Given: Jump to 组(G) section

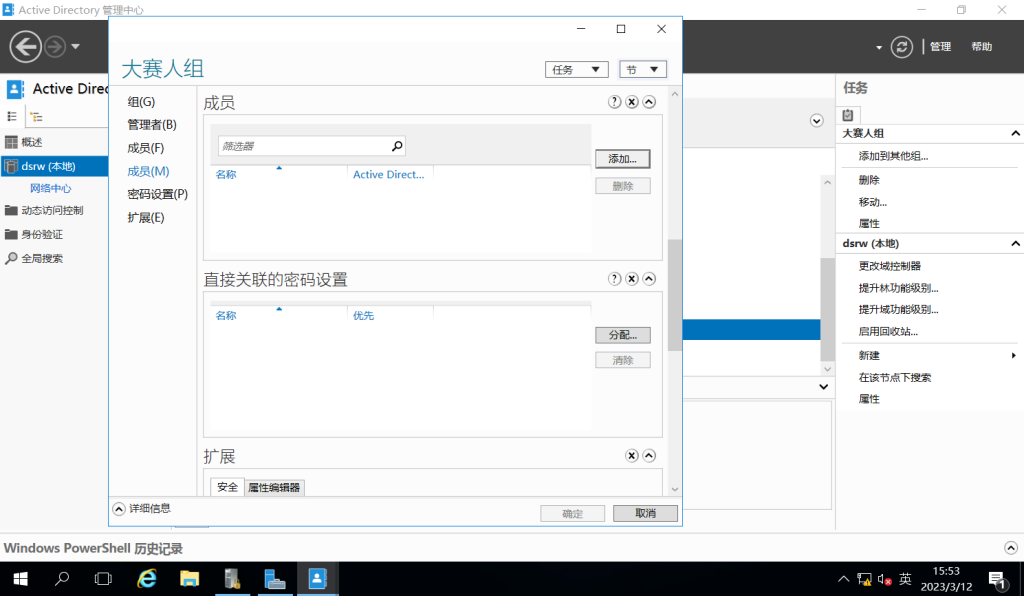Looking at the screenshot, I should pos(141,102).
